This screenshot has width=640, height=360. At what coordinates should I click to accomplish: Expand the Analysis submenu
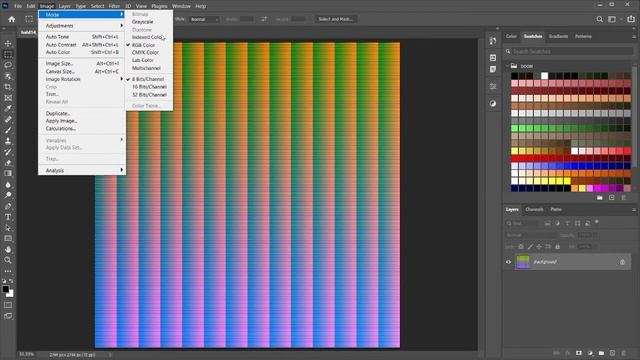point(82,170)
